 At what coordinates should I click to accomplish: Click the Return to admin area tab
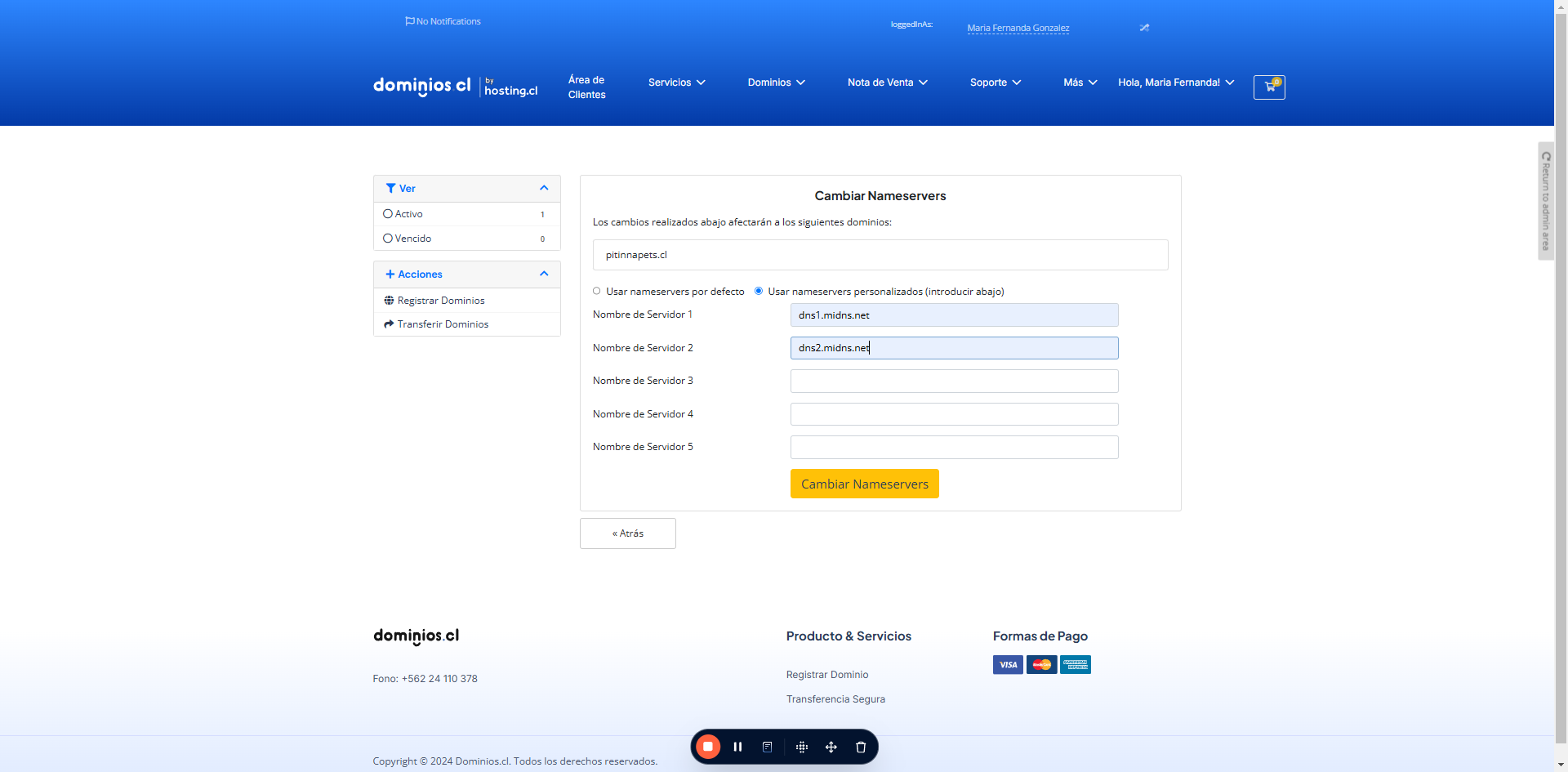(x=1546, y=201)
